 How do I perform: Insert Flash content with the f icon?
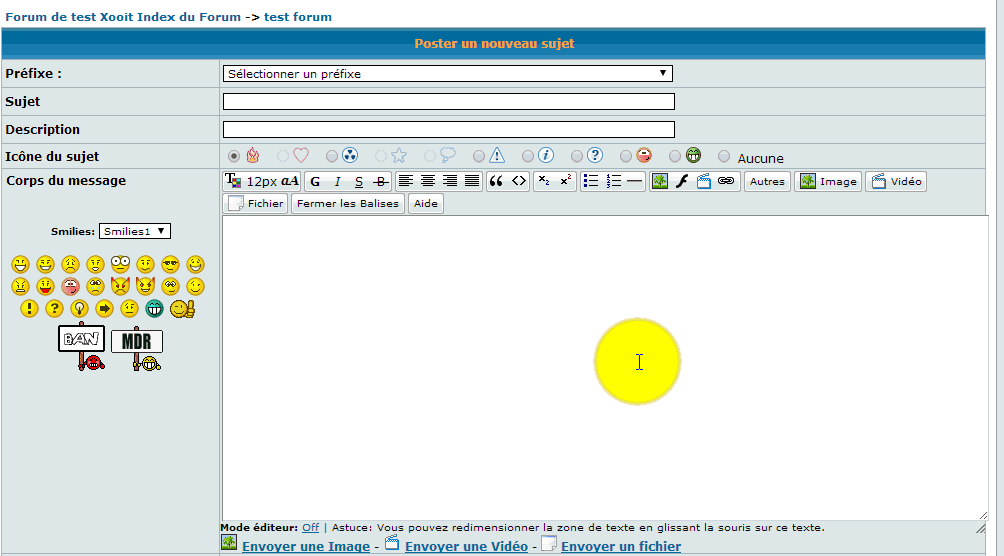click(682, 181)
